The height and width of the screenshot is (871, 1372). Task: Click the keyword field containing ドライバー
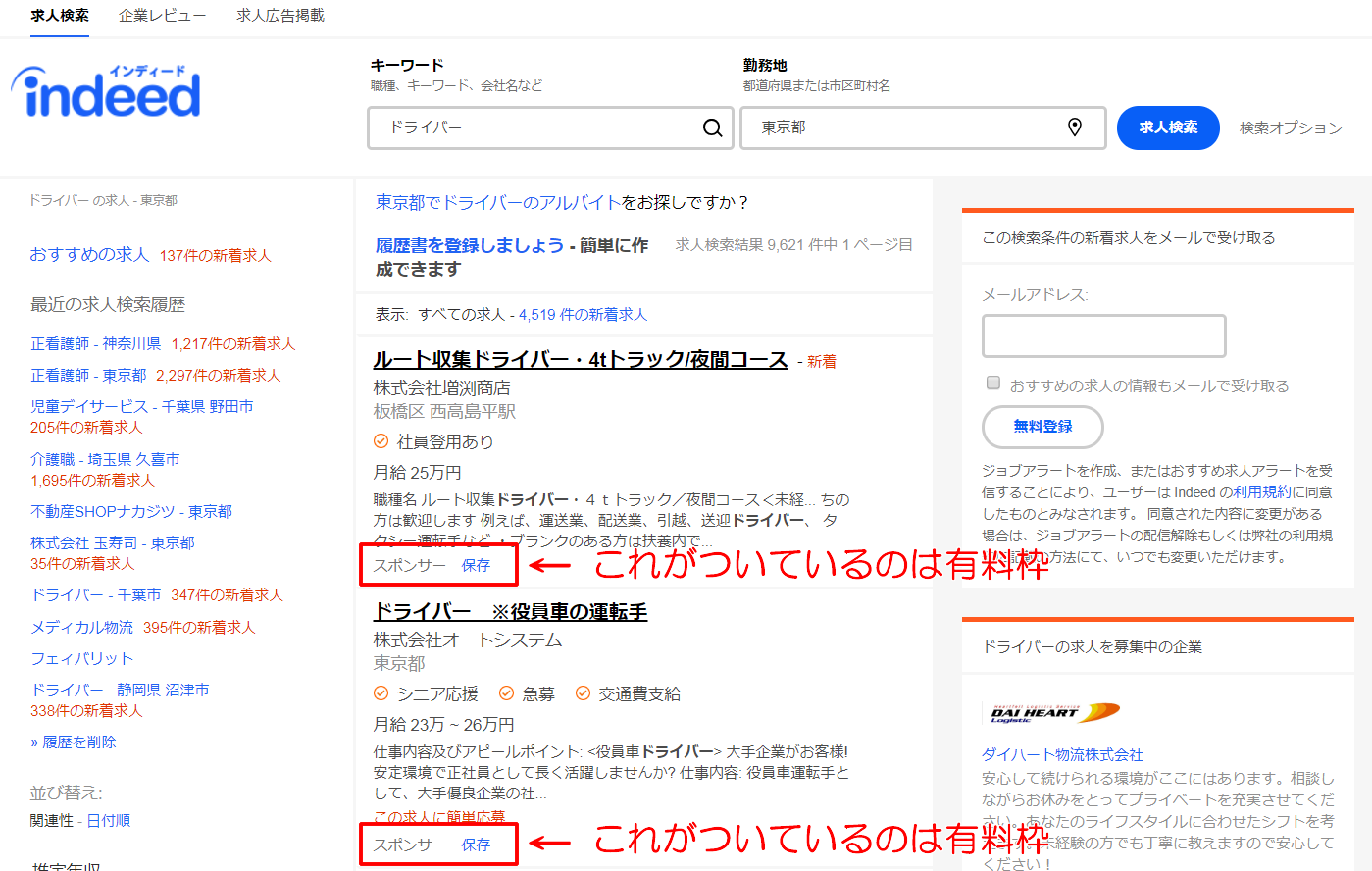(x=551, y=128)
